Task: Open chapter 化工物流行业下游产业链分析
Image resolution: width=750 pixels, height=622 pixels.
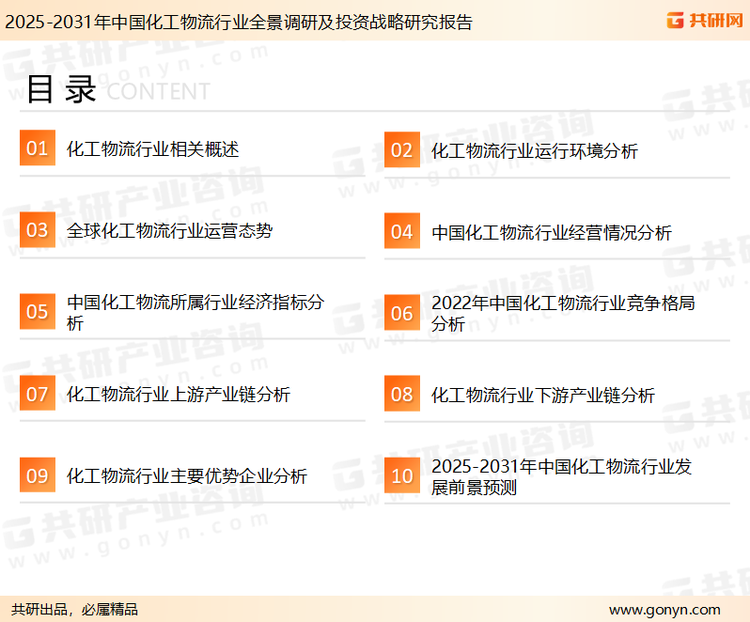Action: tap(543, 396)
